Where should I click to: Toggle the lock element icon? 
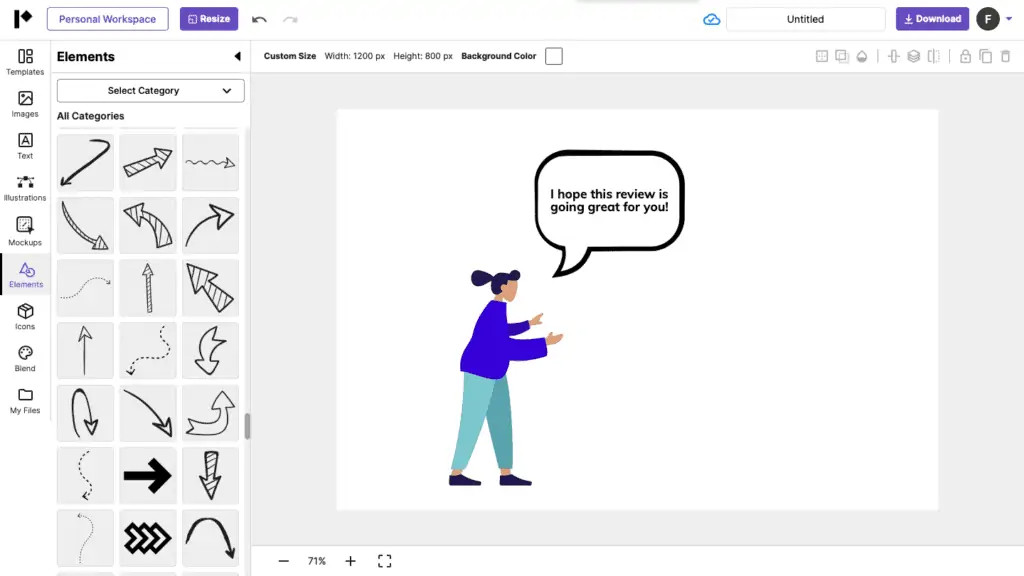coord(965,57)
